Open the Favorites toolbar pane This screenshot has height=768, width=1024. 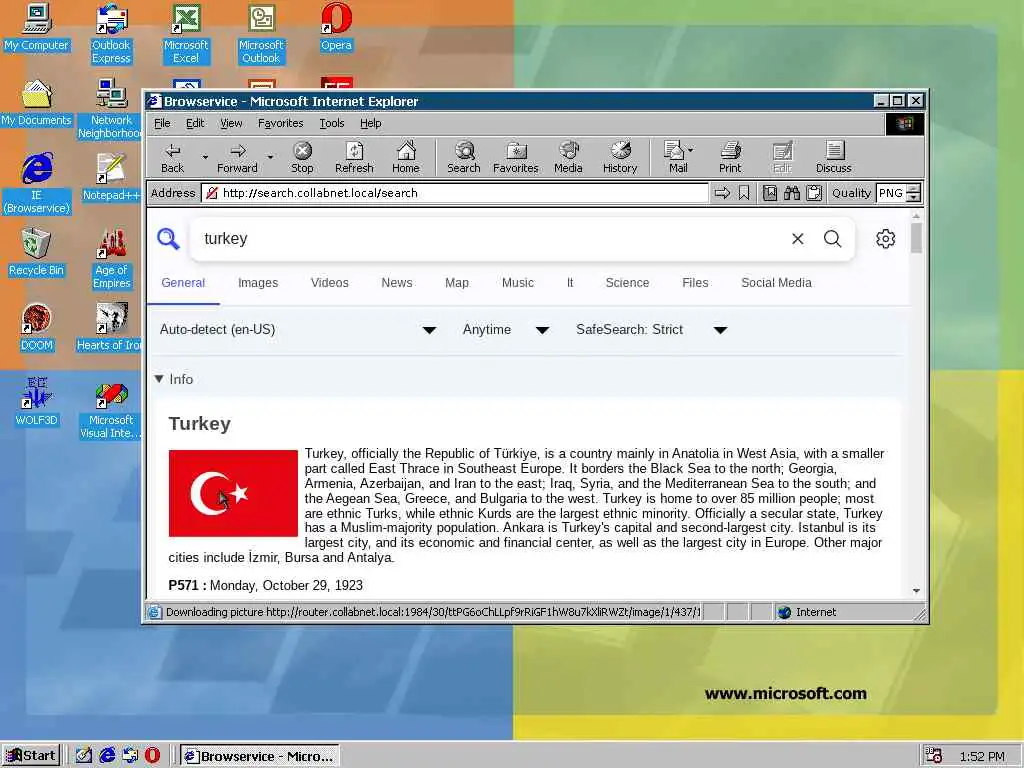(515, 158)
